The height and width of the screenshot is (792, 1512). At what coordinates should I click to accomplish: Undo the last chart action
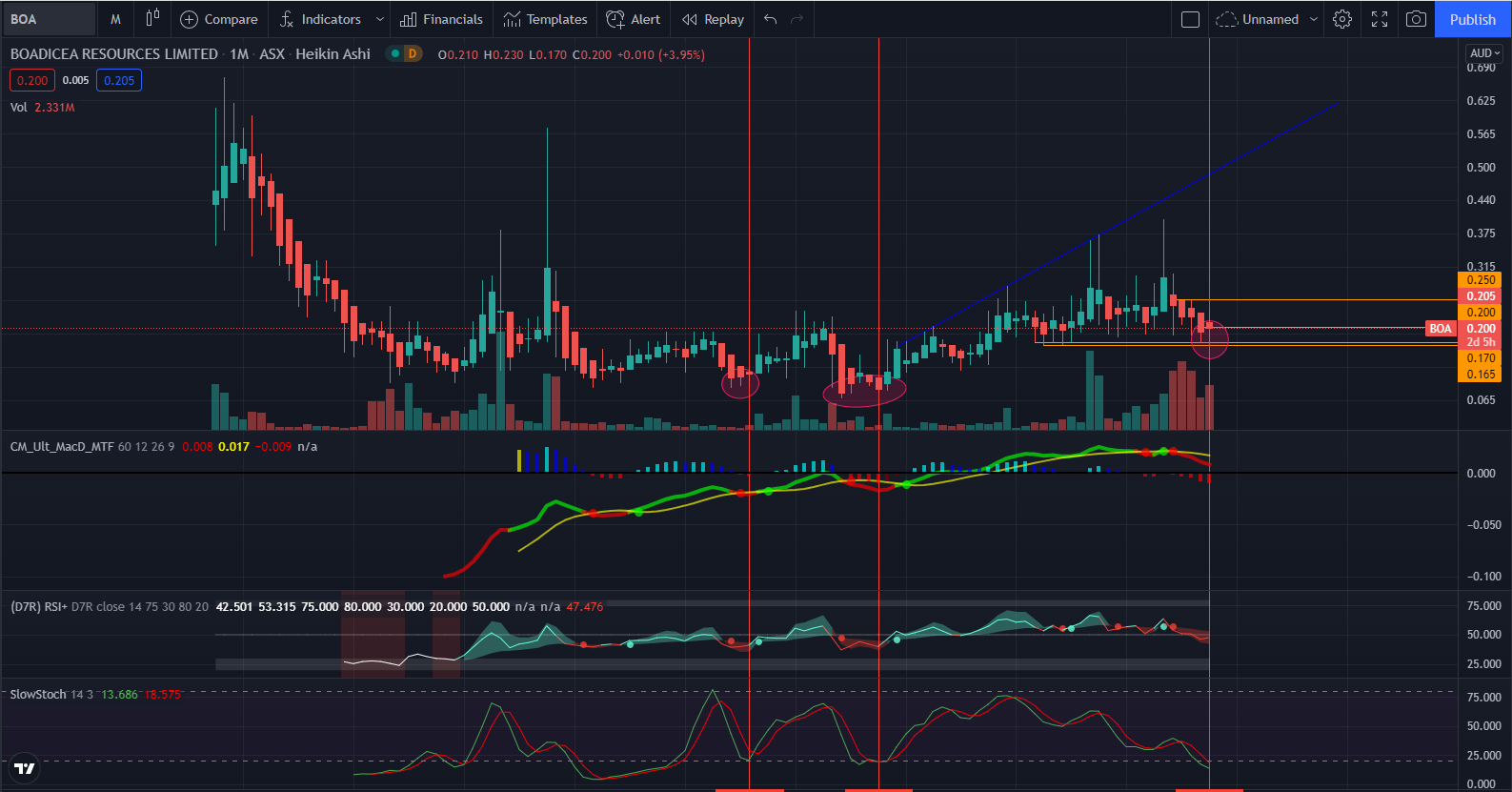pos(771,19)
